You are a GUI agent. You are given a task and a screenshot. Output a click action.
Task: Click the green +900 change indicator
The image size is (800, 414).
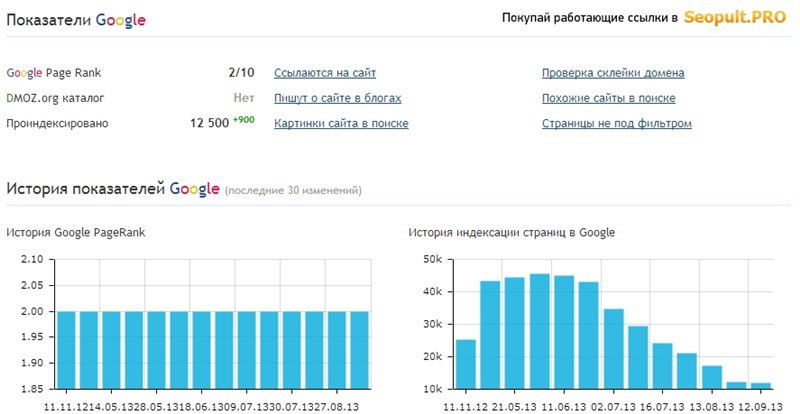244,120
